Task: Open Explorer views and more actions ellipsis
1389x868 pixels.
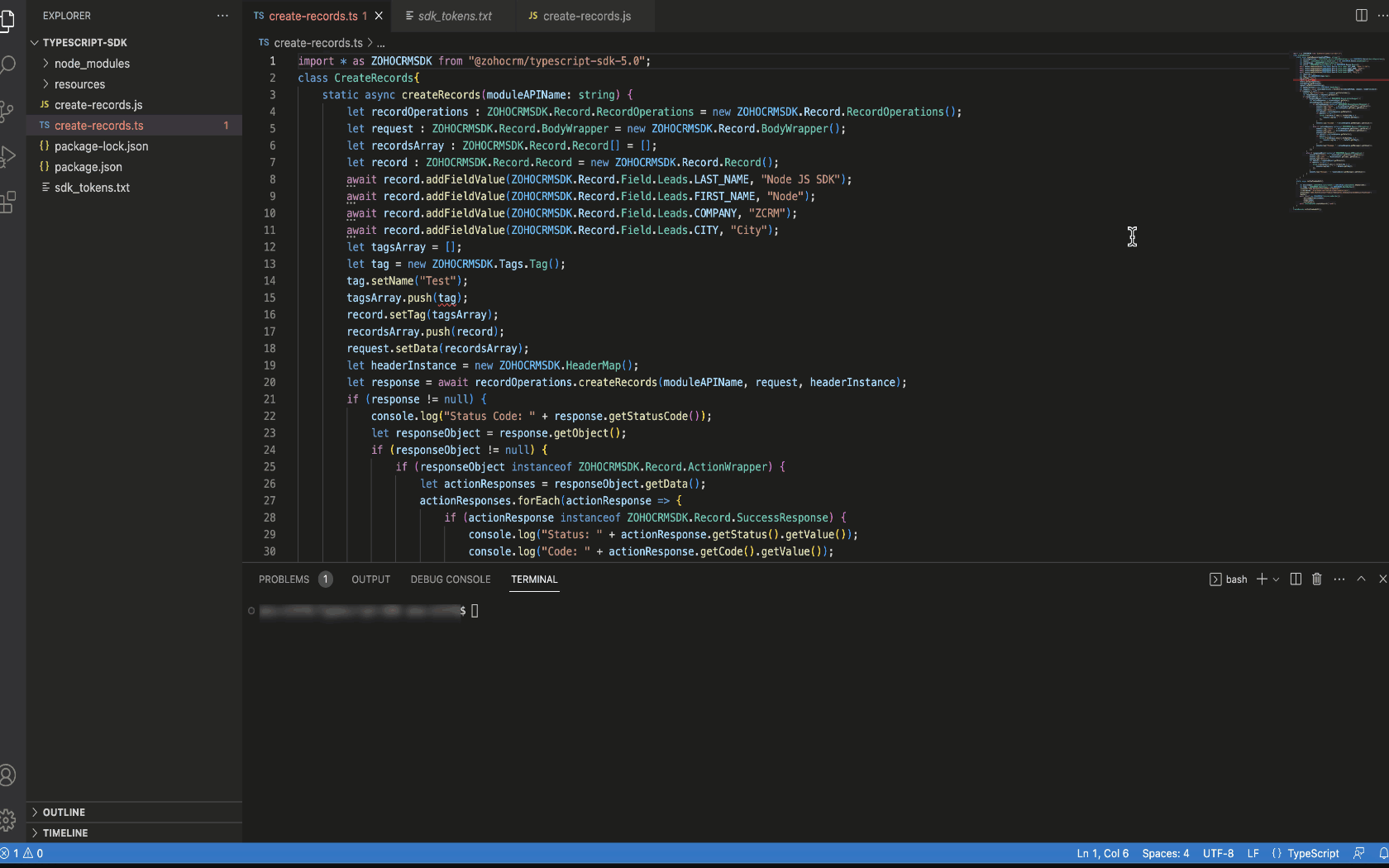Action: [222, 16]
